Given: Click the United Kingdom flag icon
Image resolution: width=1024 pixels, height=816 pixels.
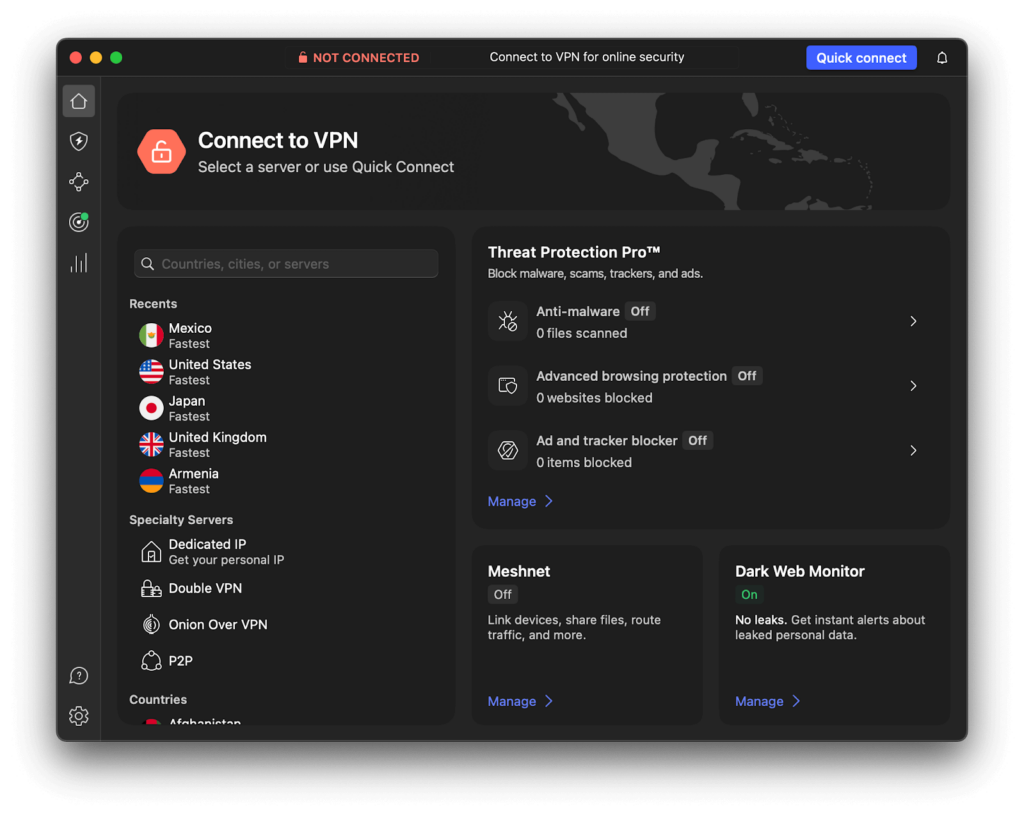Looking at the screenshot, I should coord(151,445).
